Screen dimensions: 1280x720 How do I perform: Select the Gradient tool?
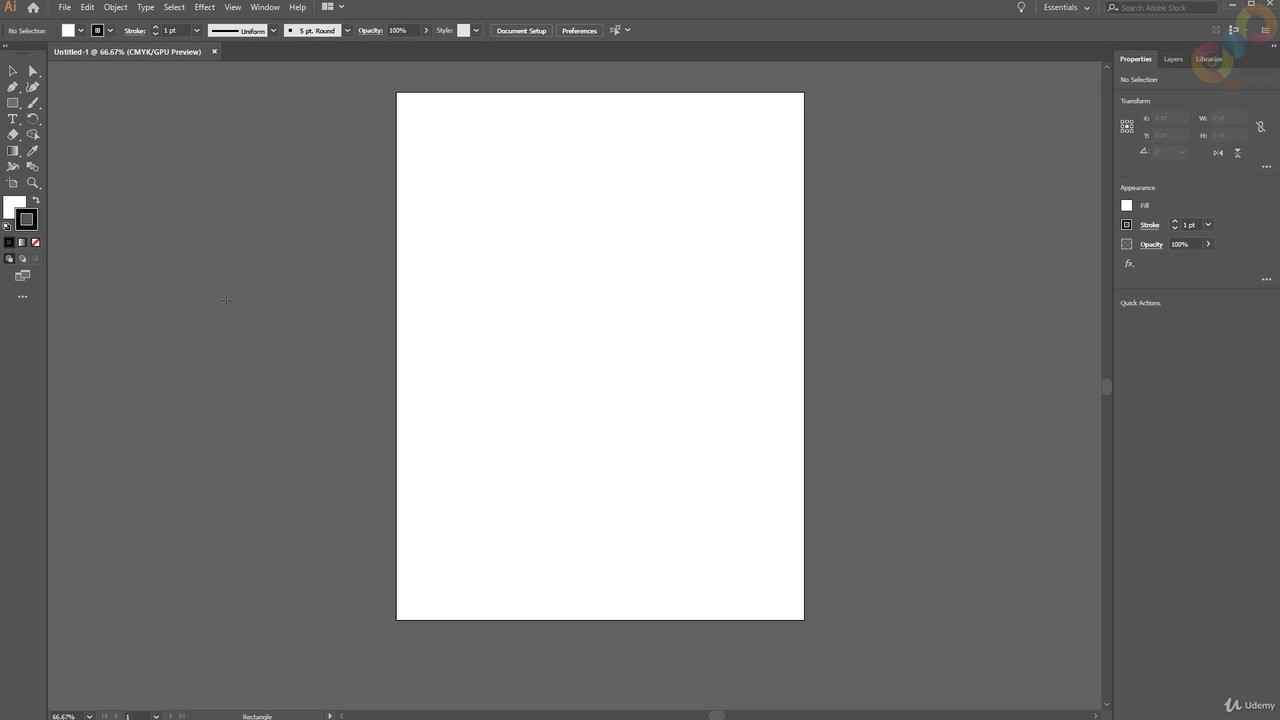coord(13,151)
